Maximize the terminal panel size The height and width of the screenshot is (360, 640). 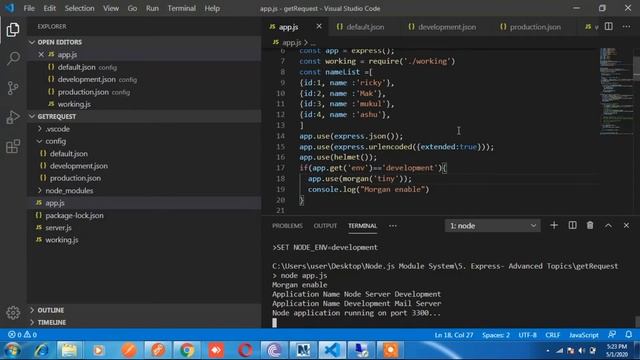pyautogui.click(x=608, y=225)
